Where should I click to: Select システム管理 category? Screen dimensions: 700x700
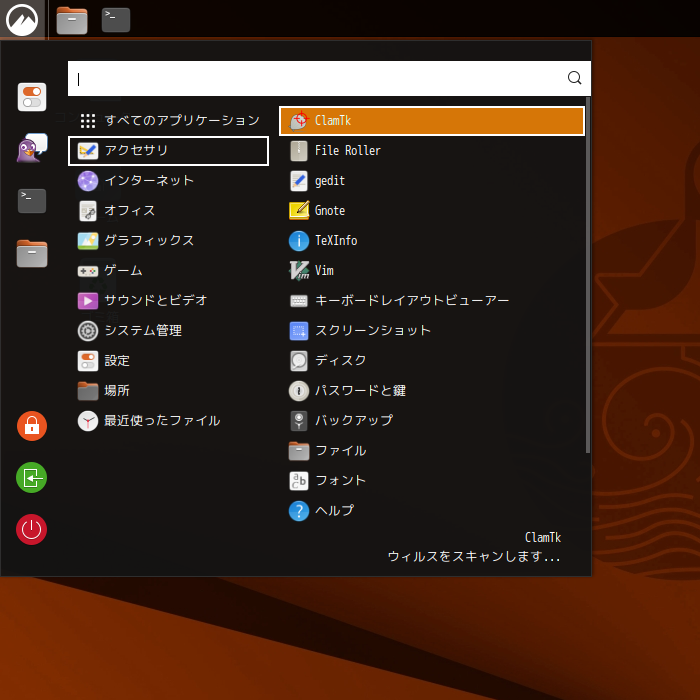coord(168,330)
